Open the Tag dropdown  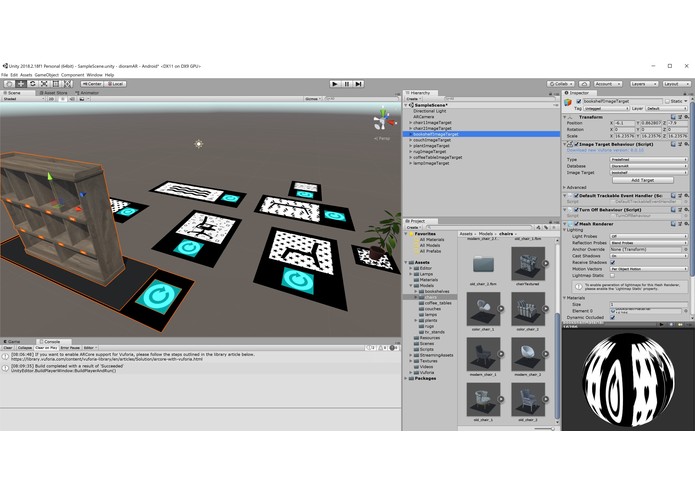[x=606, y=108]
